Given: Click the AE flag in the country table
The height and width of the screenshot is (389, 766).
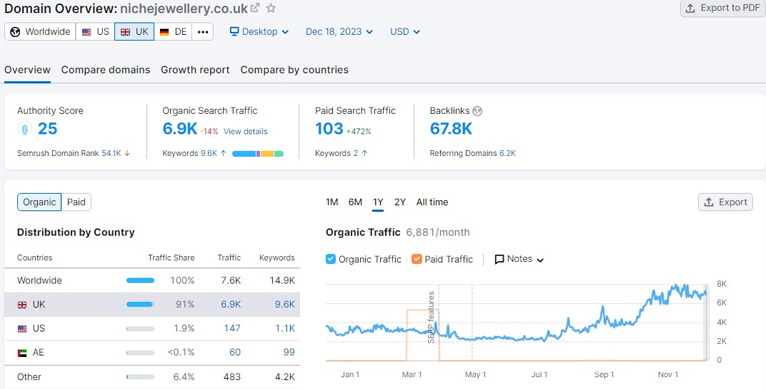Looking at the screenshot, I should pos(22,353).
